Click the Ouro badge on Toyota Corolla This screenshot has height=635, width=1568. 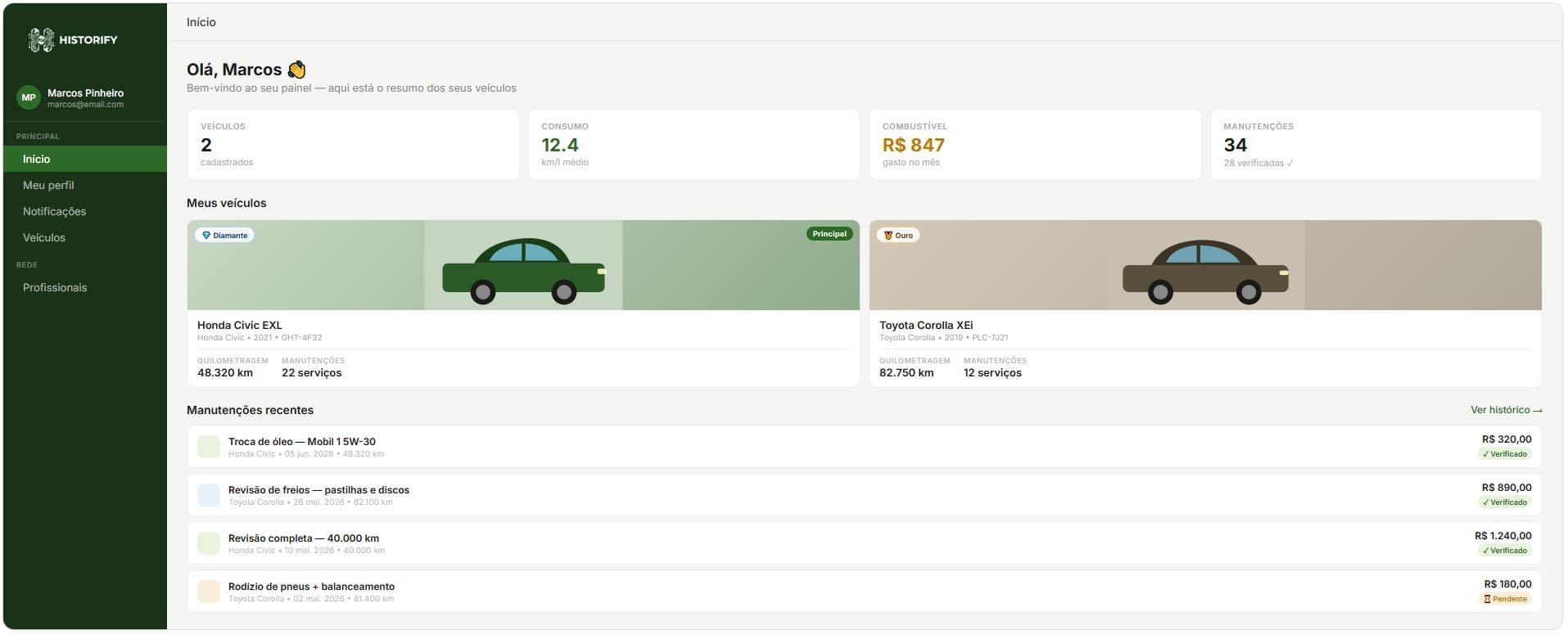point(898,235)
